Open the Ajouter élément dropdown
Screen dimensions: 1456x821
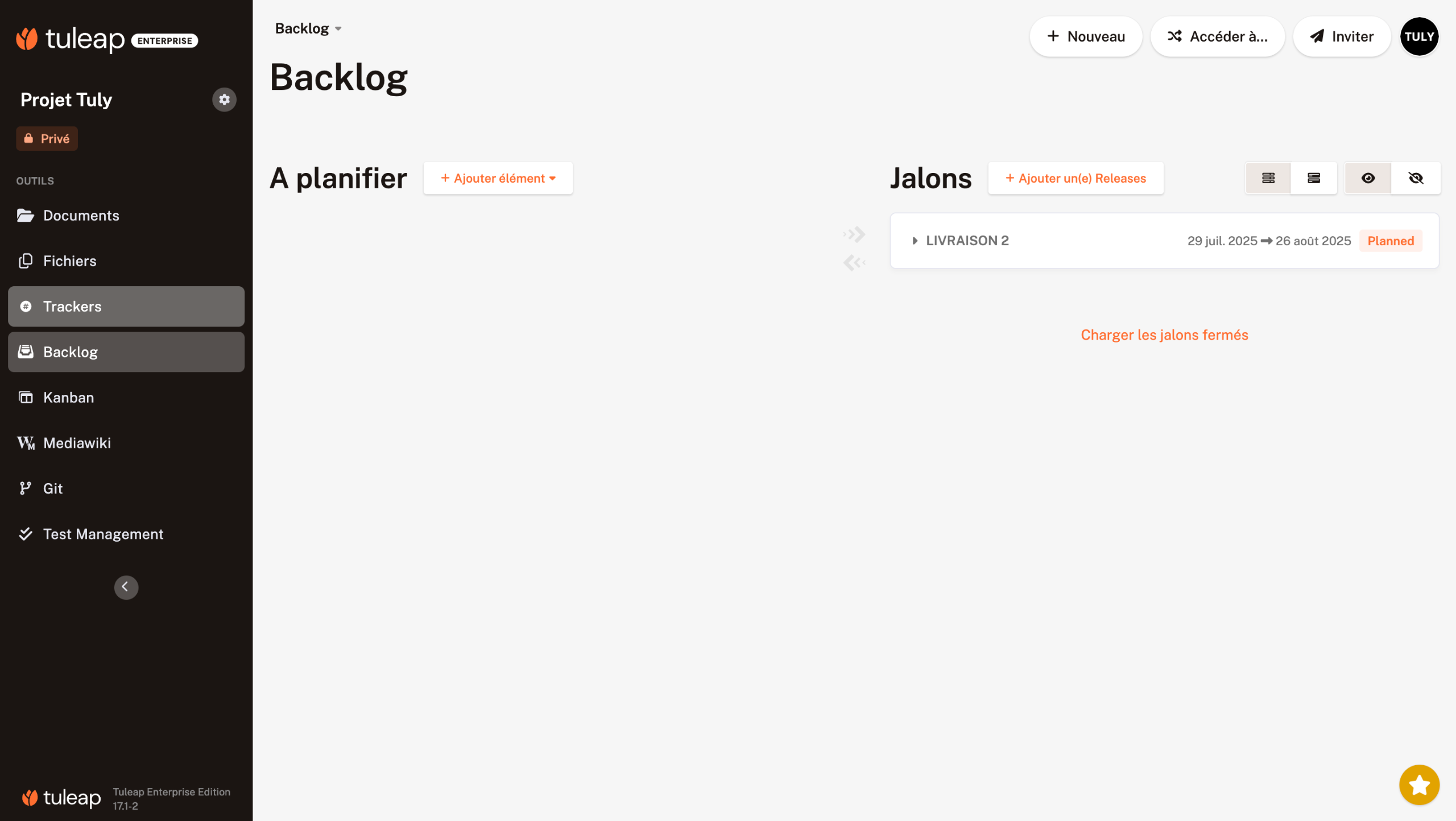(498, 178)
